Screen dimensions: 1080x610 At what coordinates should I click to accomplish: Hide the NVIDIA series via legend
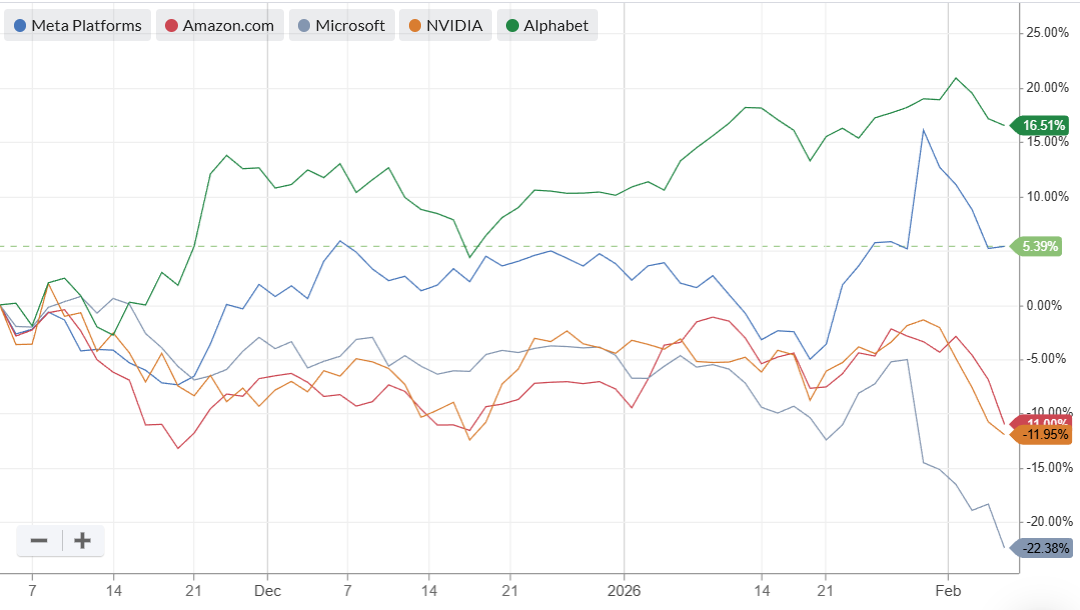[x=446, y=25]
